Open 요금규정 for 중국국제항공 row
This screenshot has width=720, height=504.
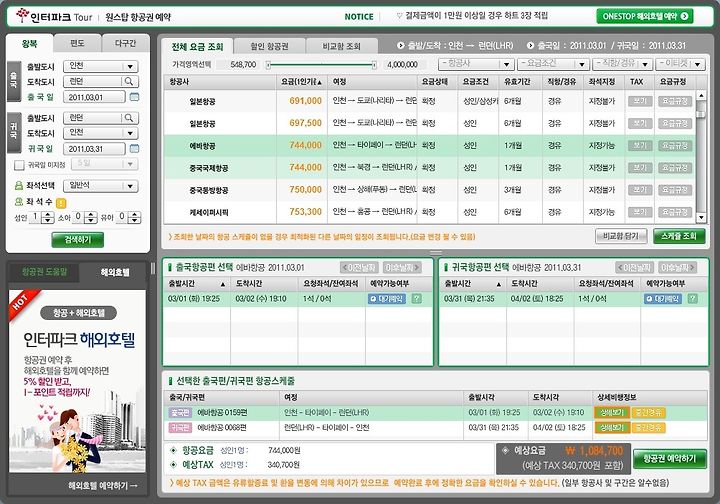coord(675,168)
